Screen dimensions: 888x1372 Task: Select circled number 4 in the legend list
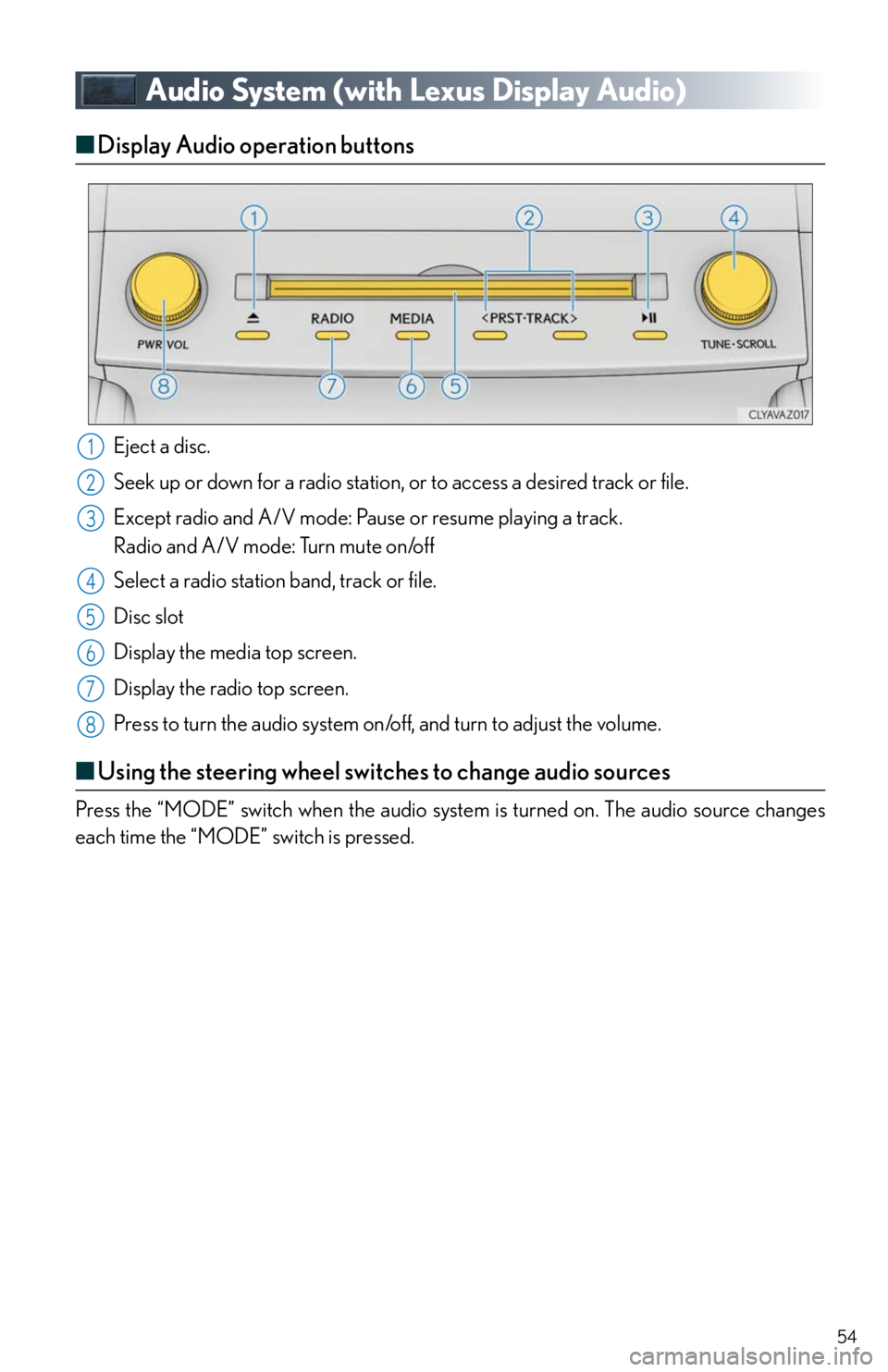point(91,581)
